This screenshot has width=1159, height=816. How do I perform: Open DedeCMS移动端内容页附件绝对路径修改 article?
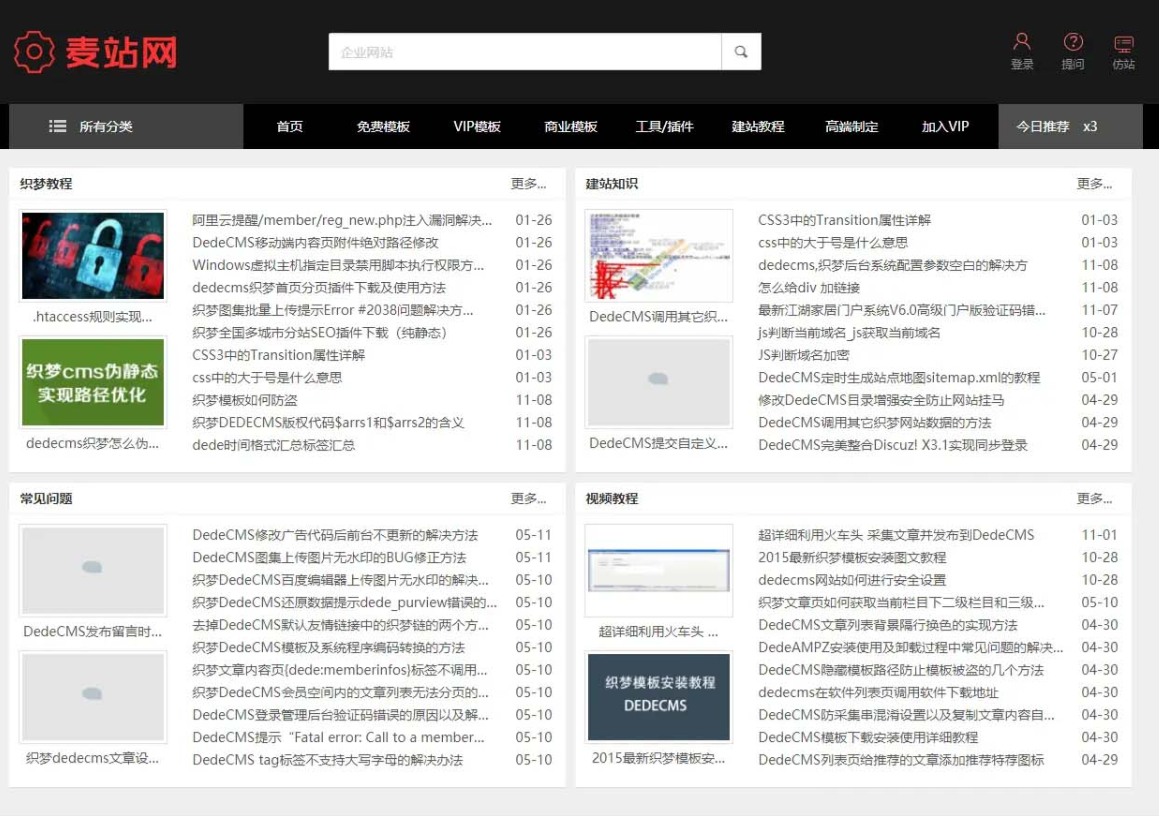point(315,243)
